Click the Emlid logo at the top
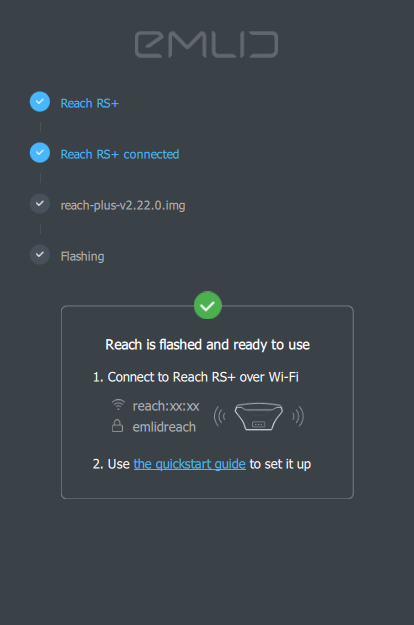414x625 pixels. pyautogui.click(x=206, y=44)
